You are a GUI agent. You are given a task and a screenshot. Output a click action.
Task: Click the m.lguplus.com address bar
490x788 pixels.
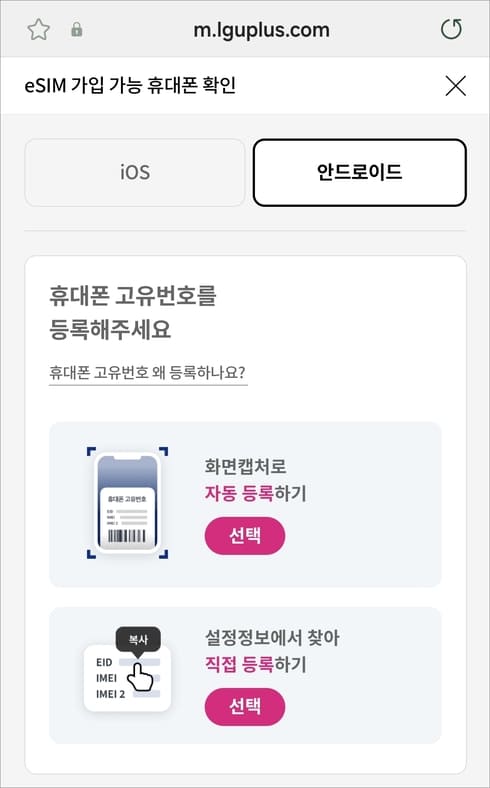click(261, 30)
